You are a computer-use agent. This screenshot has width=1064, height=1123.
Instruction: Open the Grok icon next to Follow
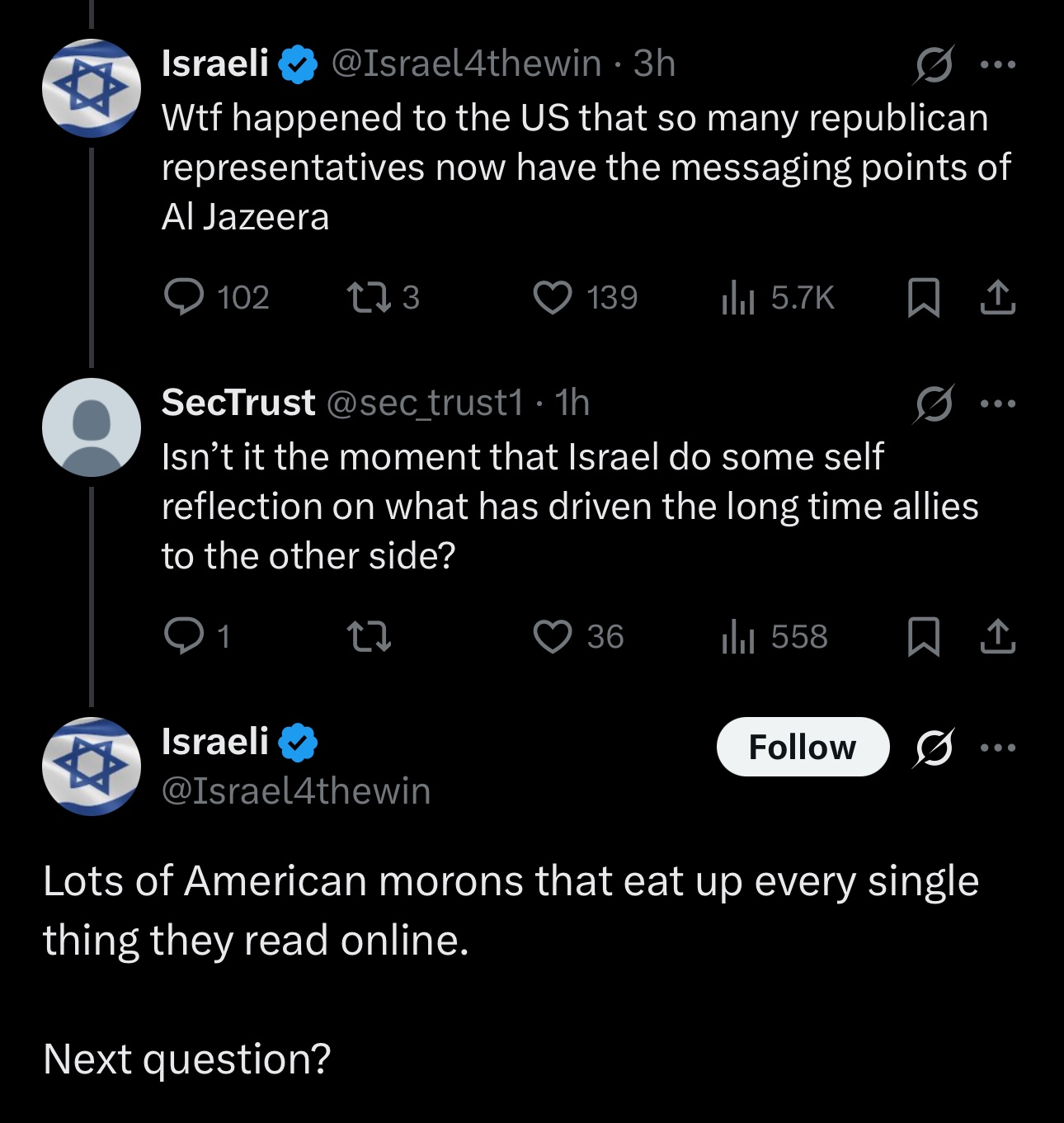tap(934, 748)
